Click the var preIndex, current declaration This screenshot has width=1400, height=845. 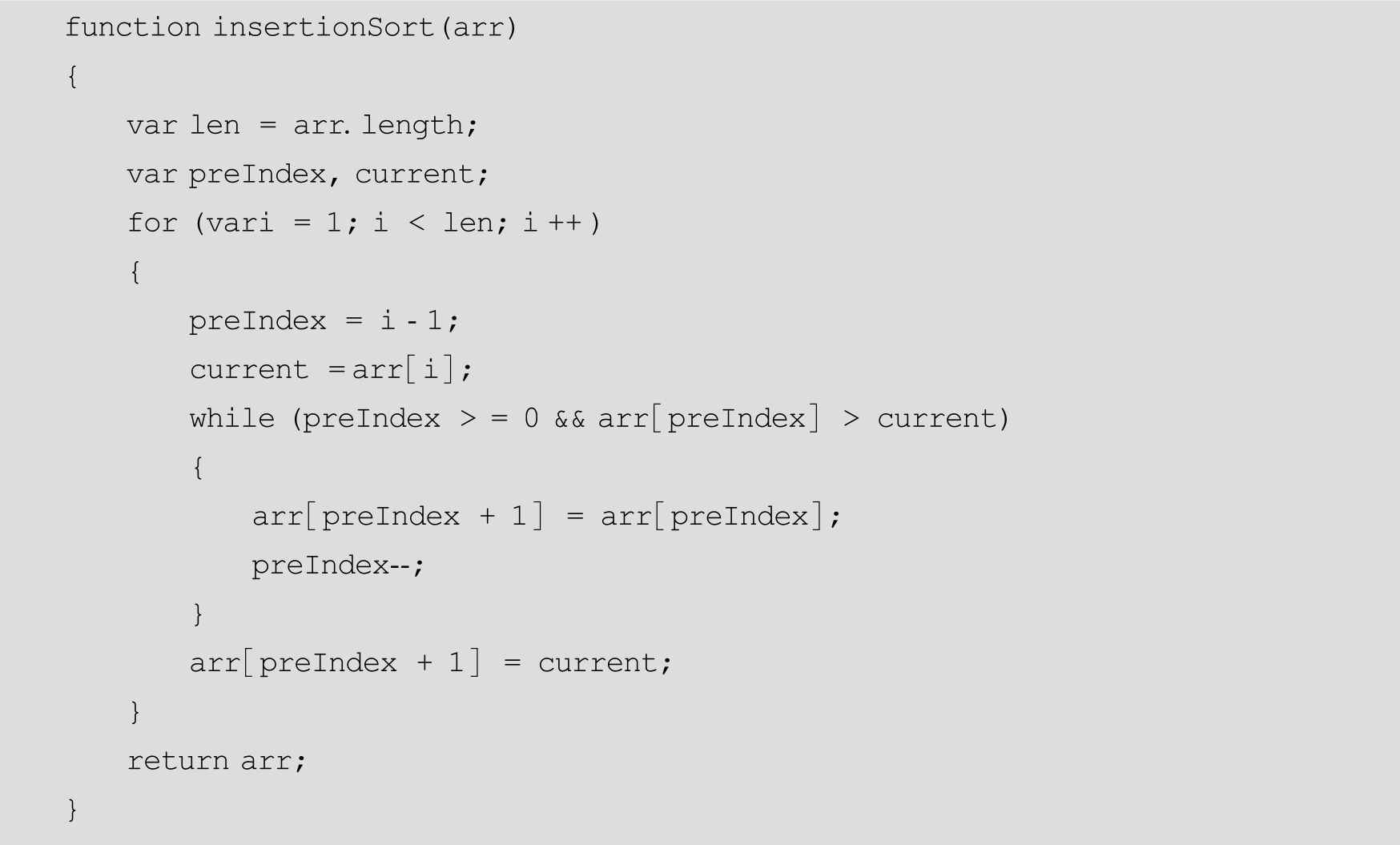[x=307, y=175]
